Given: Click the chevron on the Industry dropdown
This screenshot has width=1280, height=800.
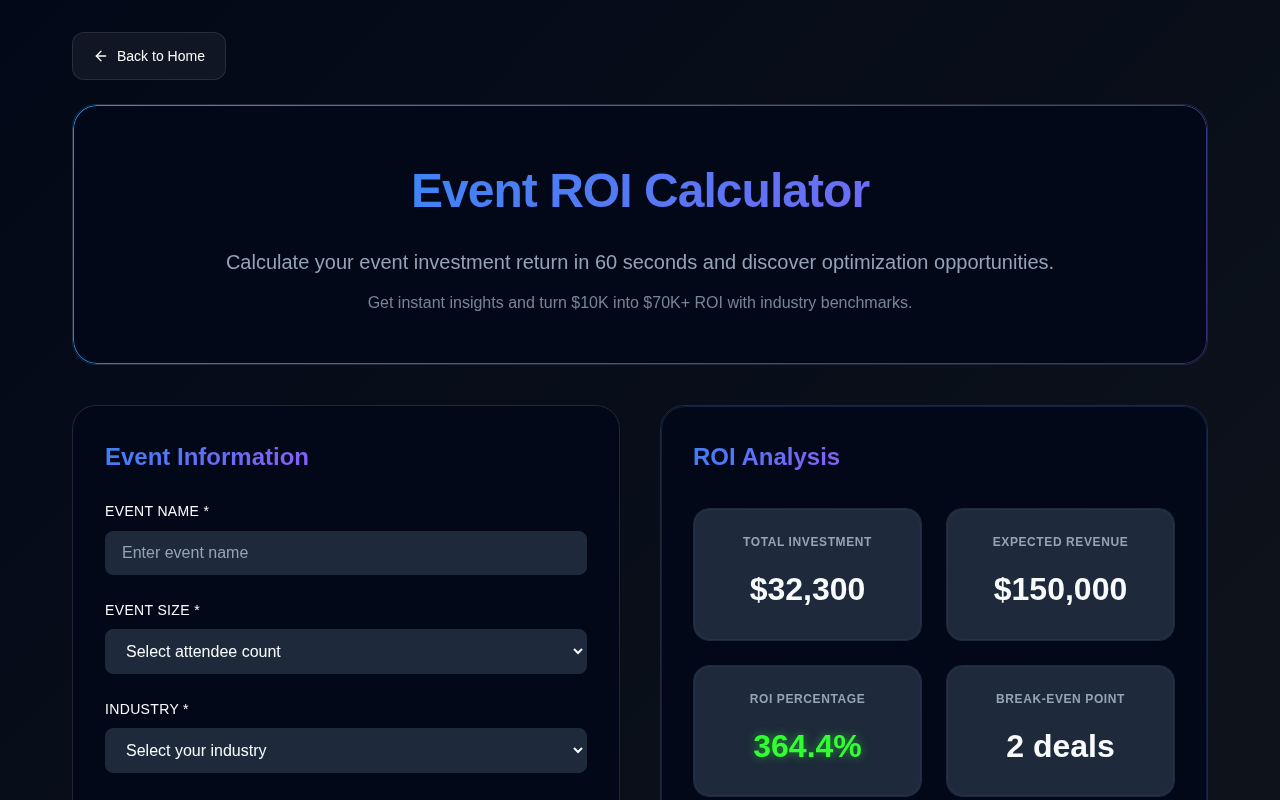Looking at the screenshot, I should (x=576, y=751).
